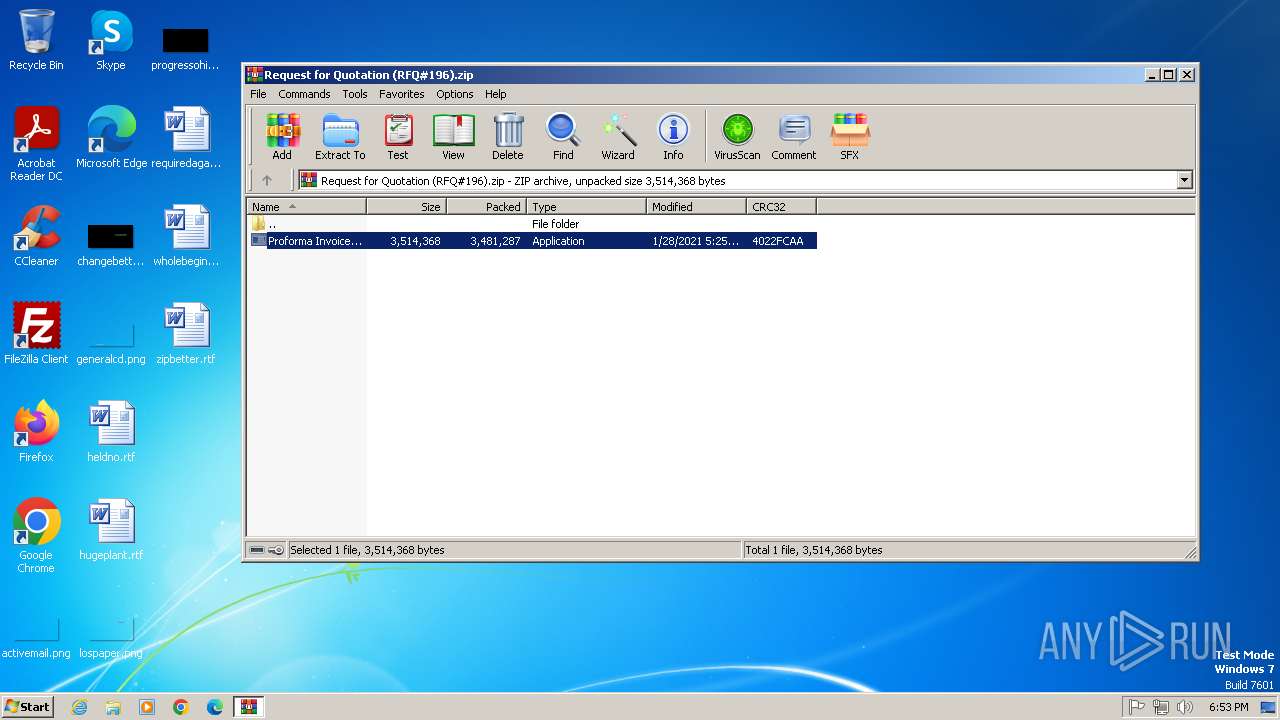The height and width of the screenshot is (720, 1280).
Task: Open the Favorites menu
Action: pos(401,94)
